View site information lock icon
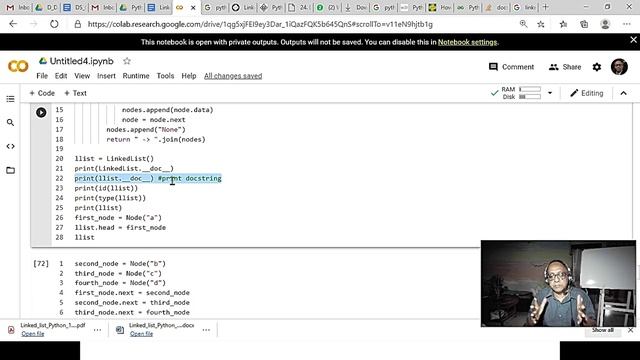The image size is (640, 360). 78,24
